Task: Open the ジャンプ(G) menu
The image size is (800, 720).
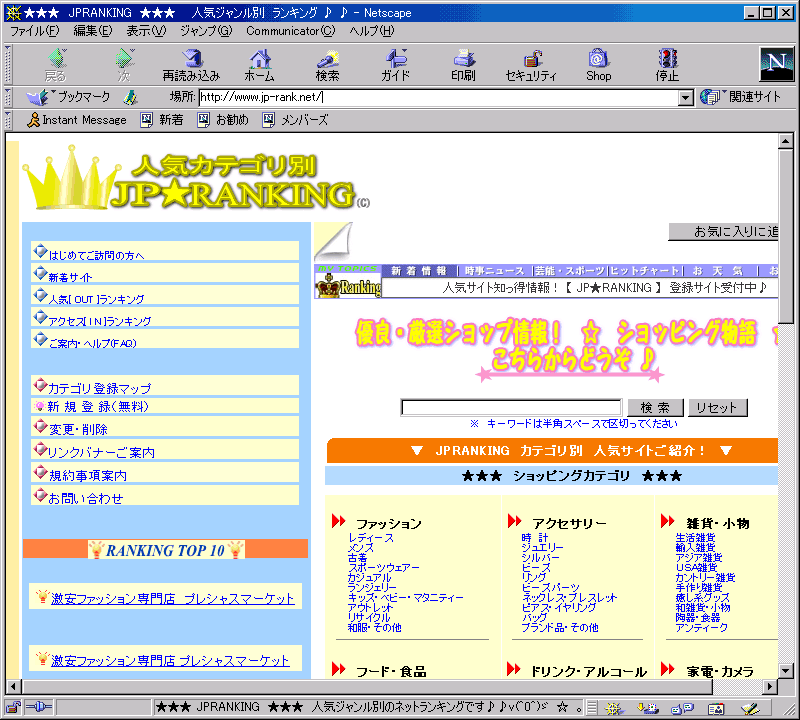Action: tap(206, 31)
